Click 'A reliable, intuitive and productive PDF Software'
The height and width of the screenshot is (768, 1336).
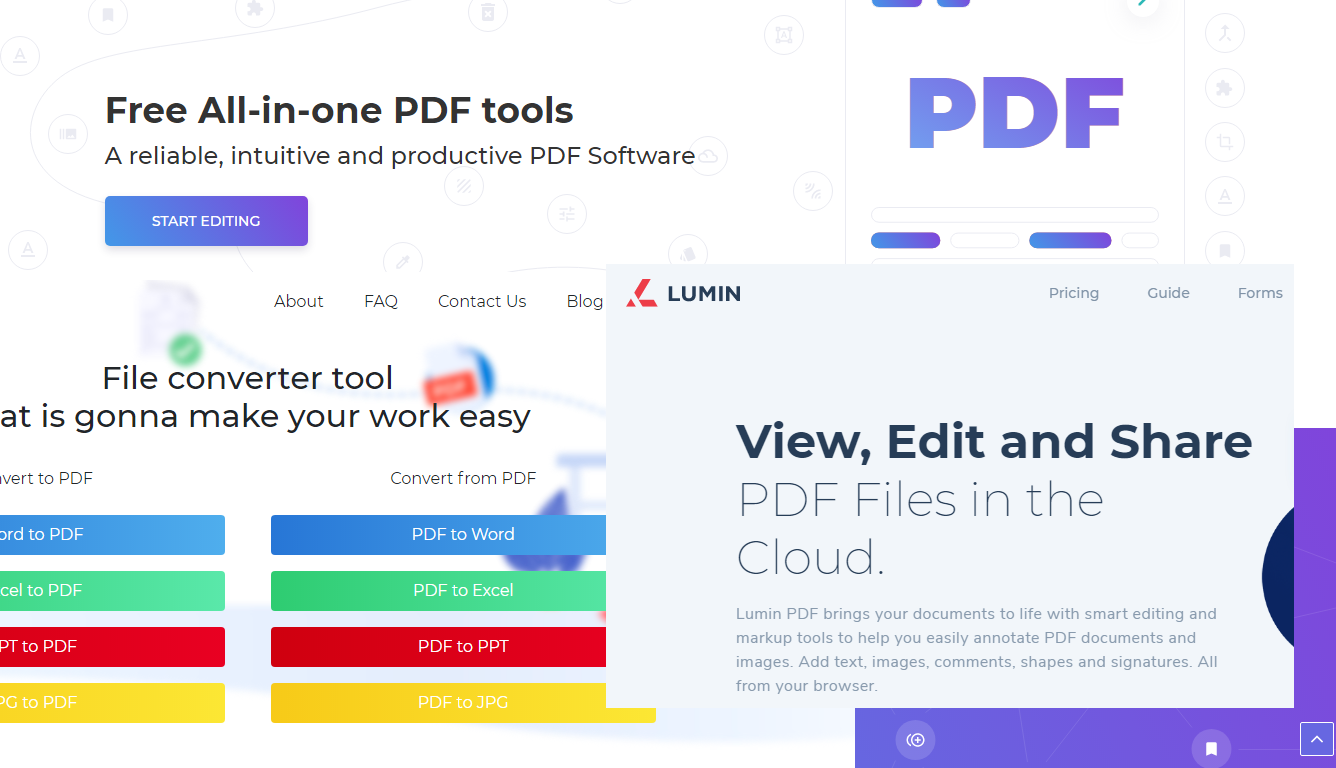400,156
